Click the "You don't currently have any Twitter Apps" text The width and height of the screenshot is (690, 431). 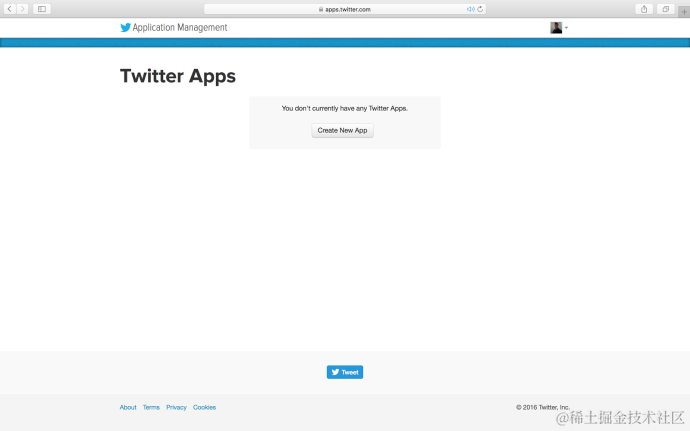click(x=345, y=108)
